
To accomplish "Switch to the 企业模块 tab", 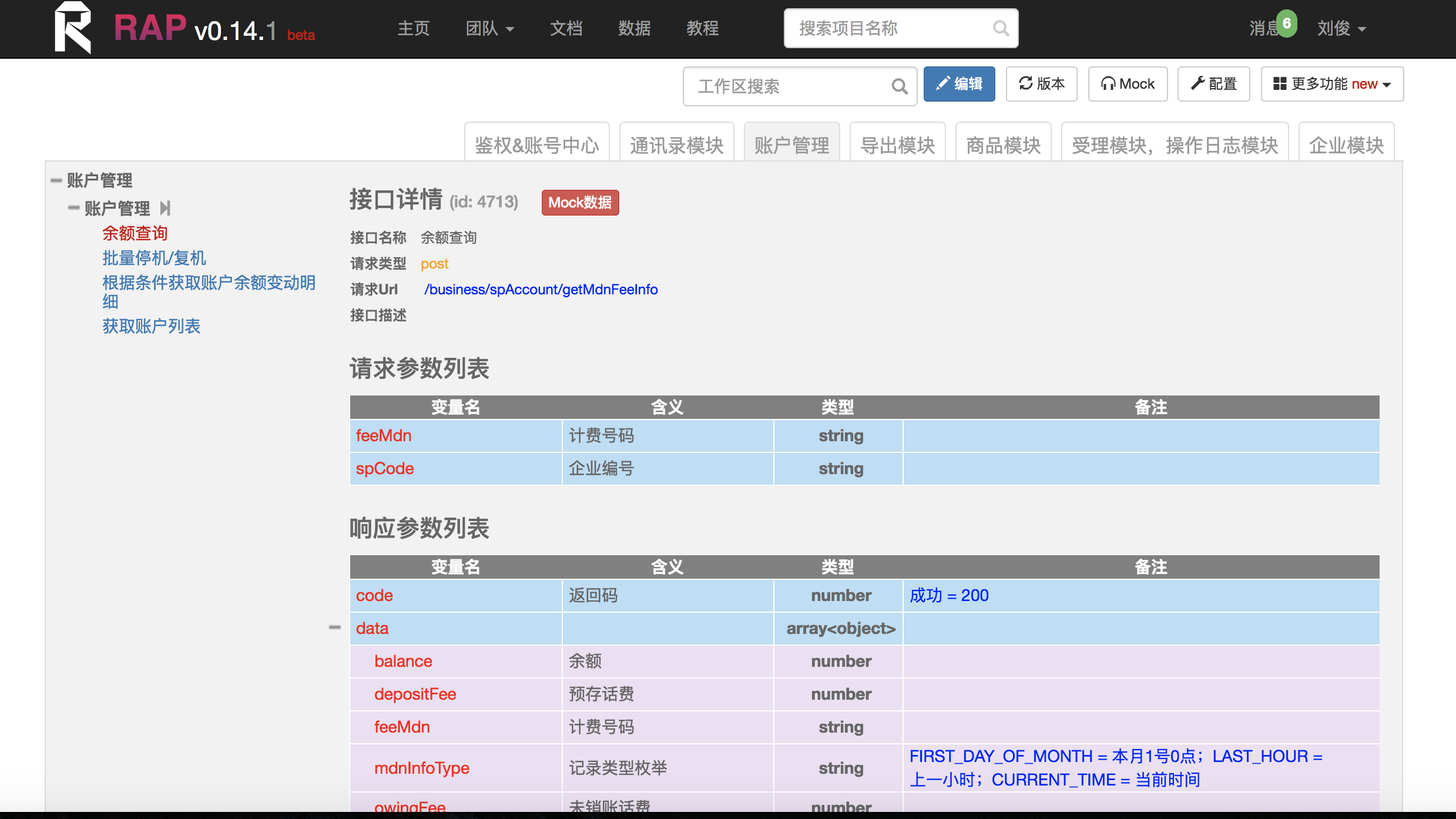I will click(1347, 142).
